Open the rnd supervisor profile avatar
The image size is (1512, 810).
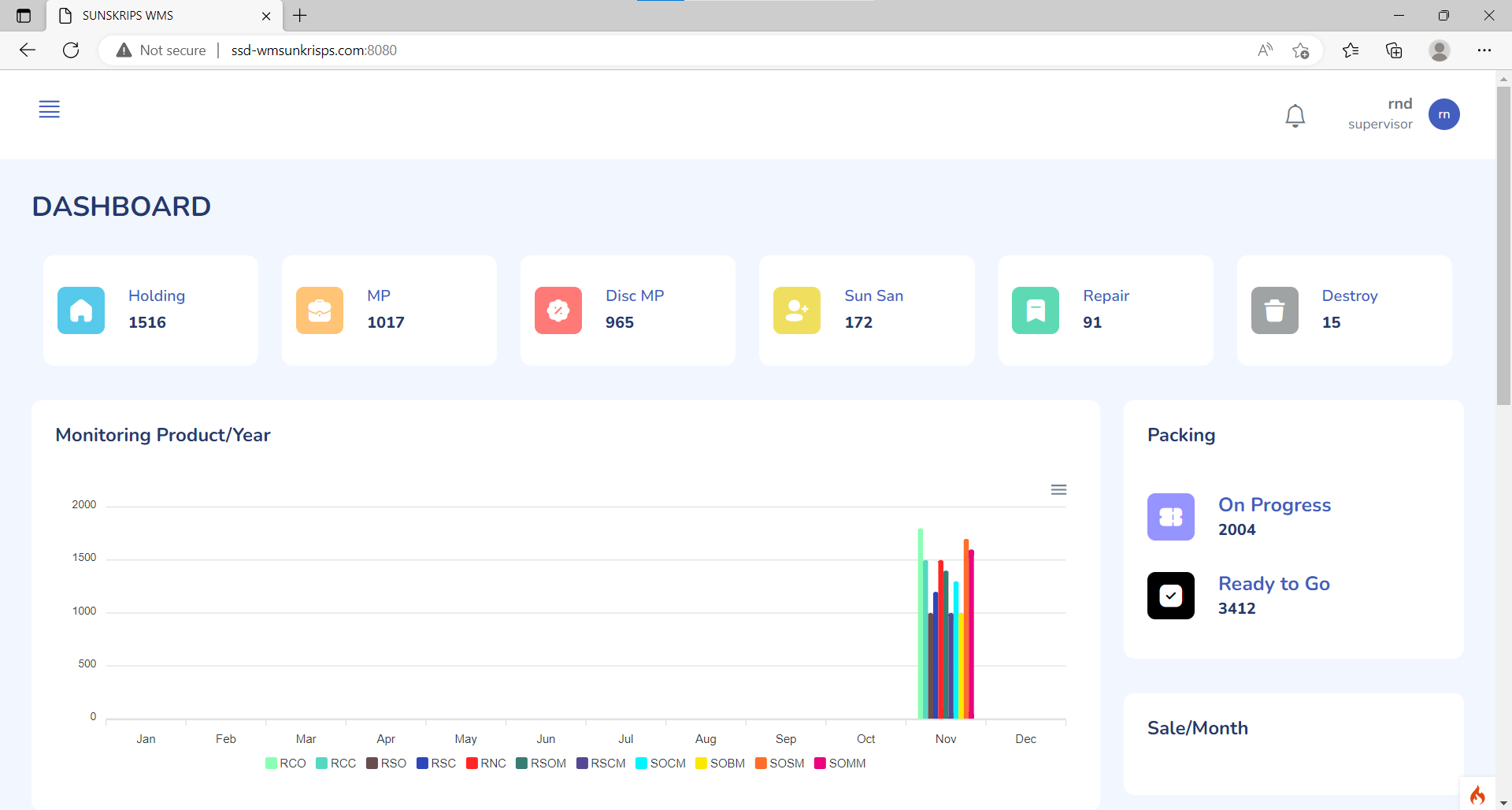(1444, 114)
